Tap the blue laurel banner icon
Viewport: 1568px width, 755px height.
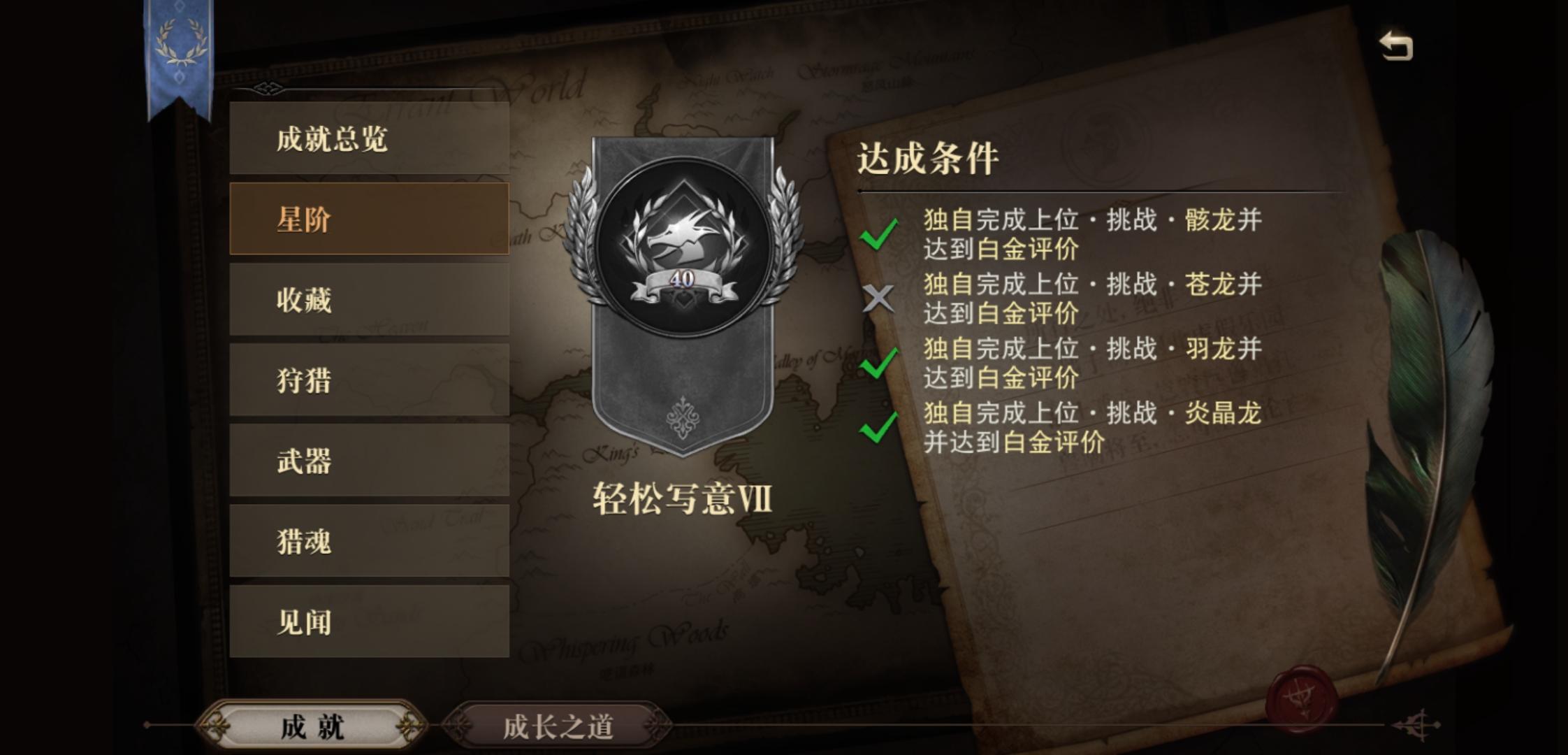click(180, 56)
